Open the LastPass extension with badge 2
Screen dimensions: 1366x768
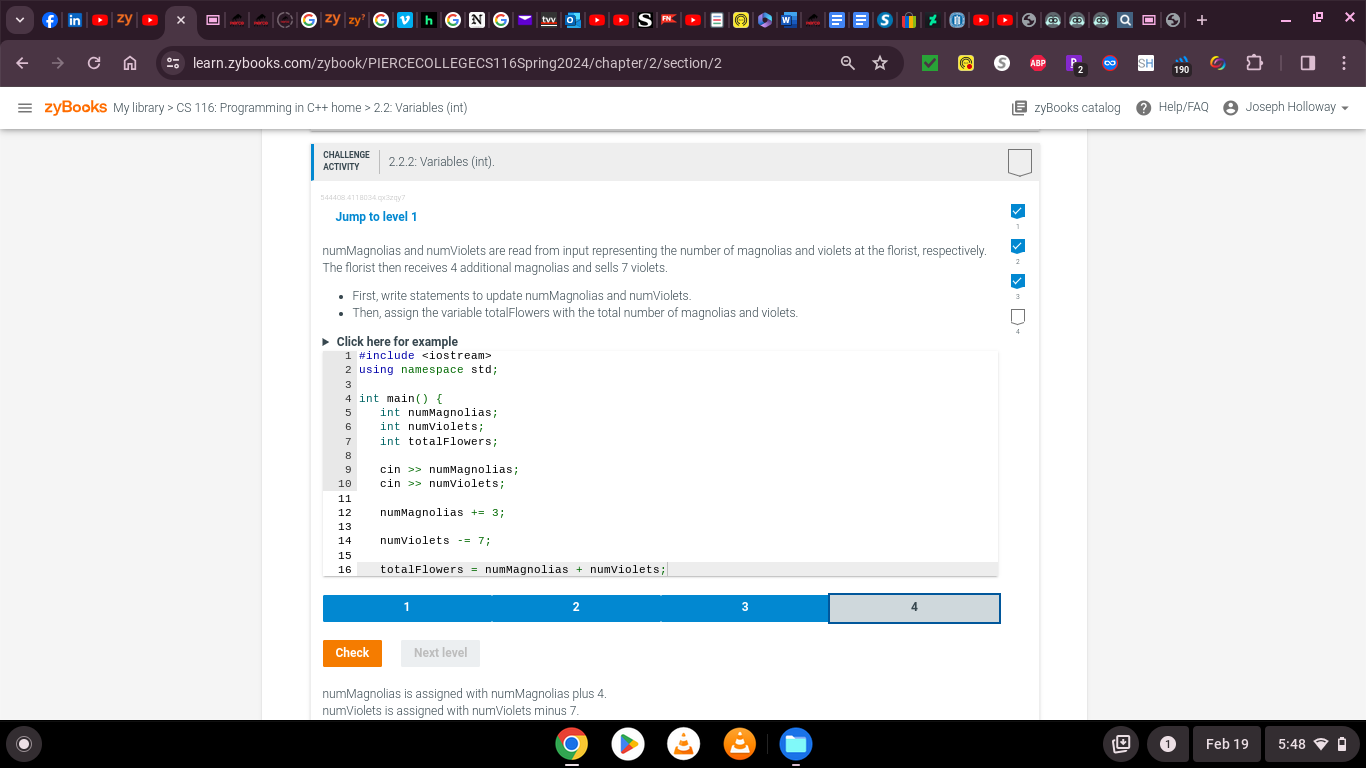tap(1074, 62)
